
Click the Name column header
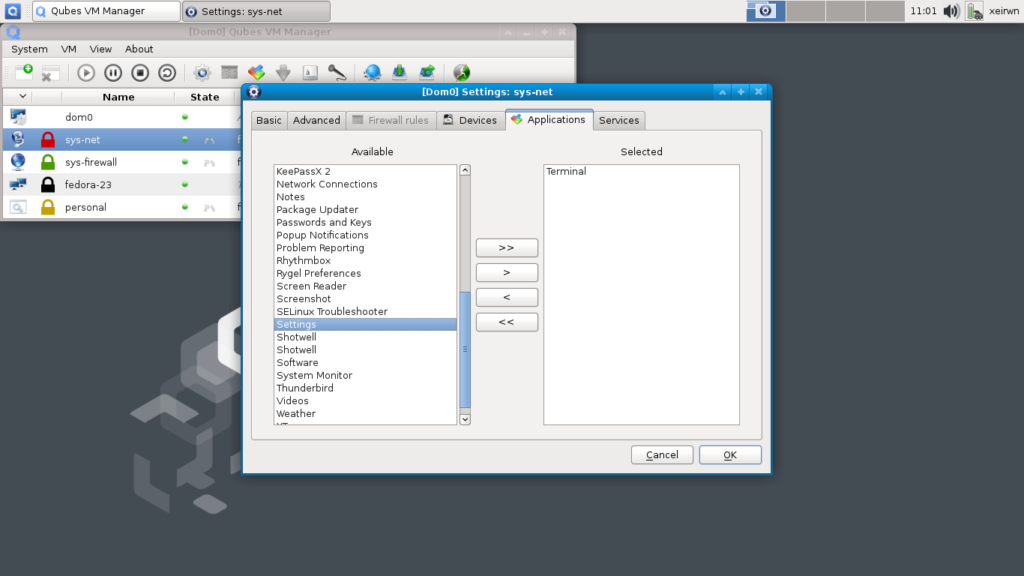pyautogui.click(x=118, y=97)
